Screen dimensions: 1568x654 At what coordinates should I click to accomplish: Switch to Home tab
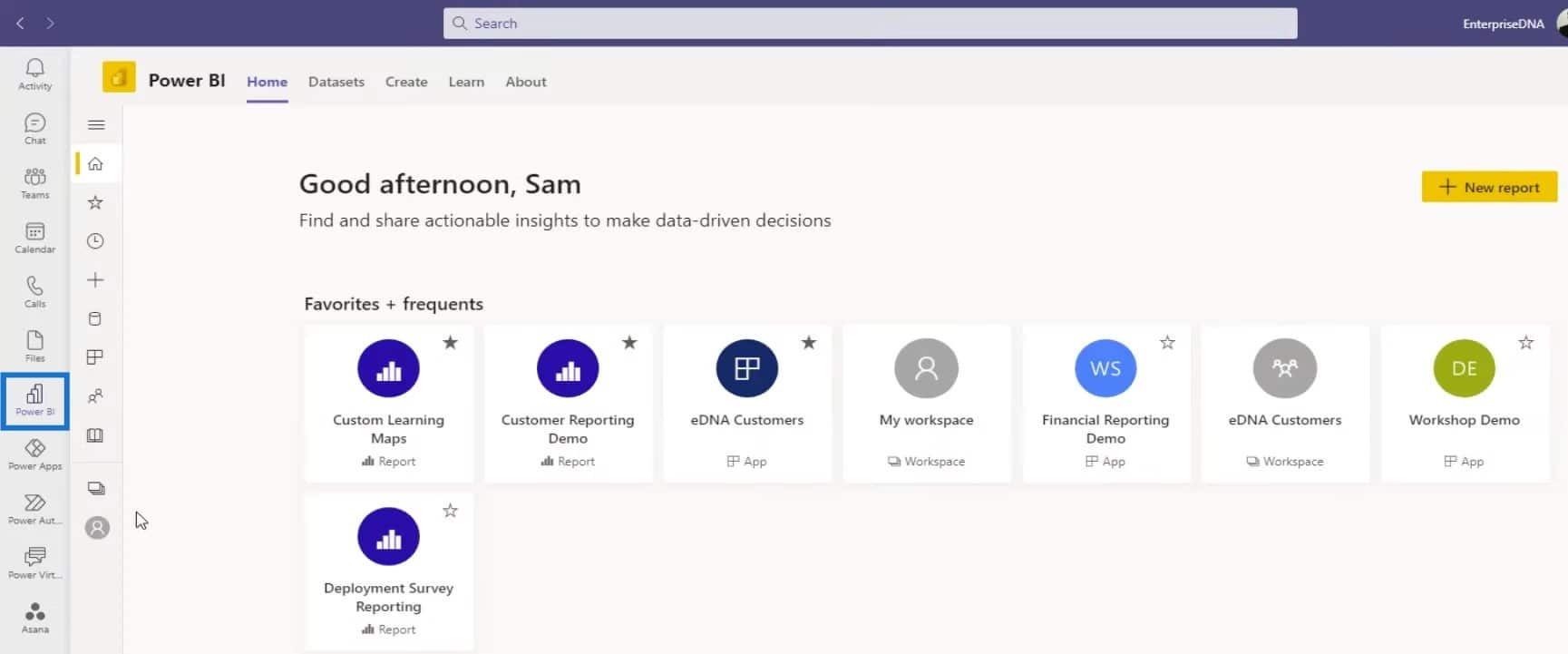tap(267, 82)
